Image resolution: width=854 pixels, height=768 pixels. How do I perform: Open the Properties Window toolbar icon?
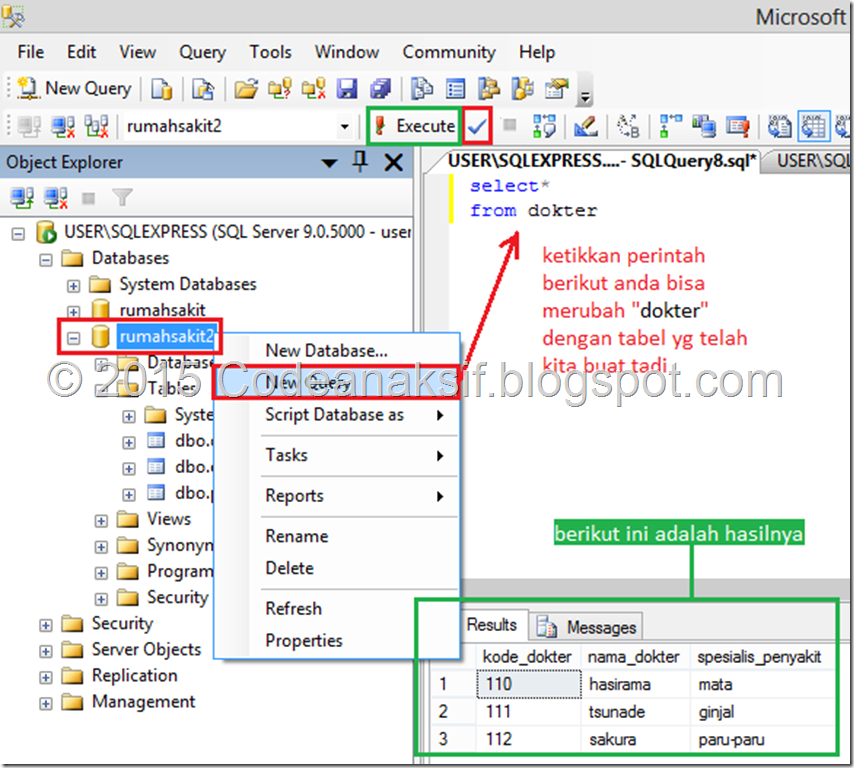[557, 89]
